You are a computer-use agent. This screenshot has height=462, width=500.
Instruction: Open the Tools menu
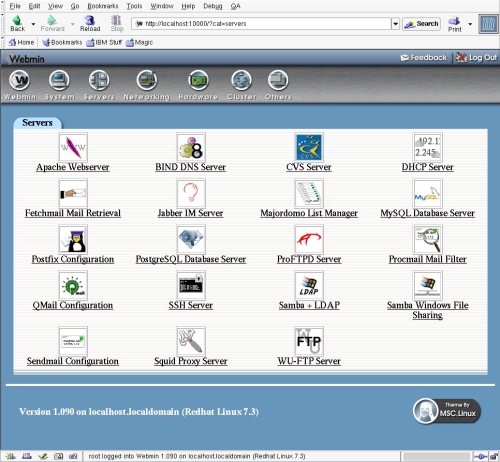(134, 6)
